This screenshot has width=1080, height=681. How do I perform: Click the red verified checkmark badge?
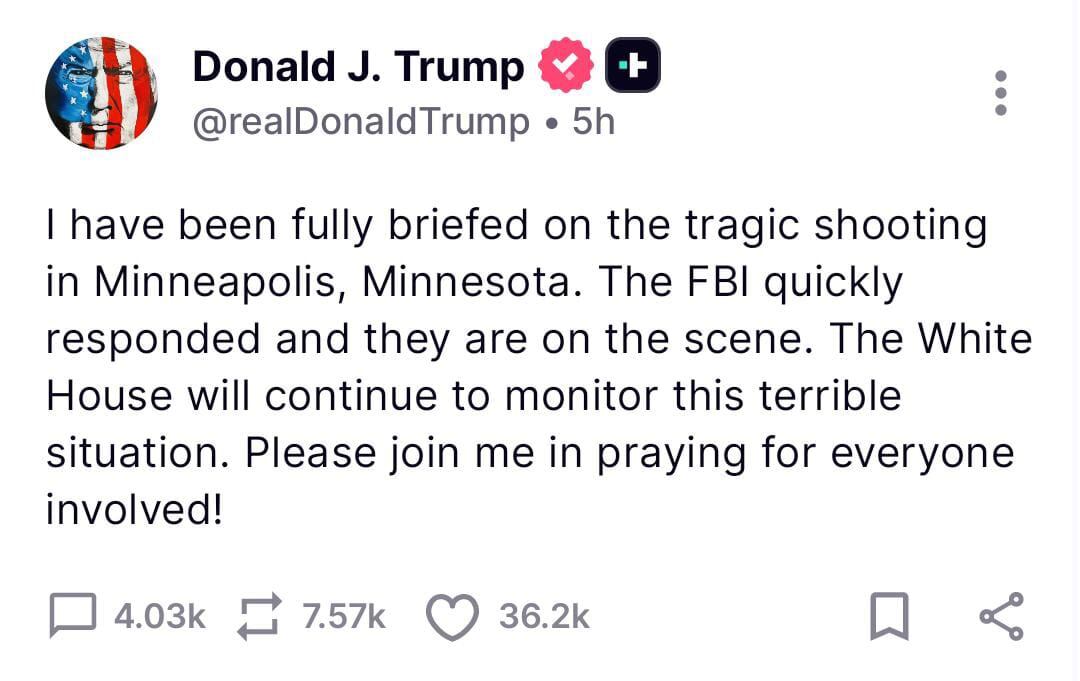[x=567, y=64]
